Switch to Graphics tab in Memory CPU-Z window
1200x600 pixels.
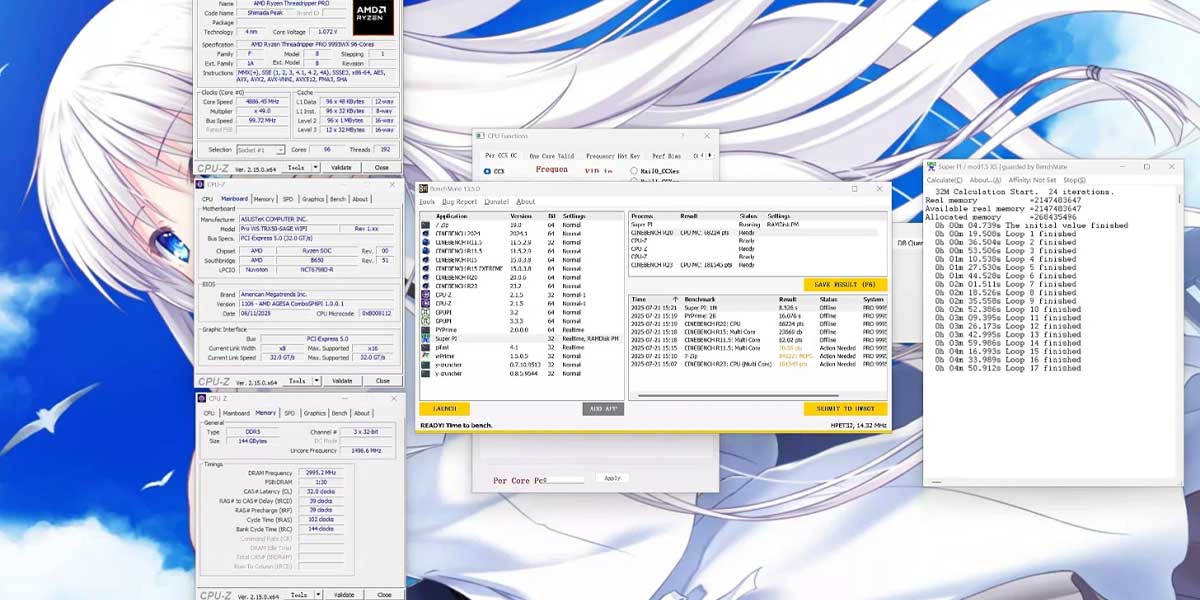tap(315, 413)
